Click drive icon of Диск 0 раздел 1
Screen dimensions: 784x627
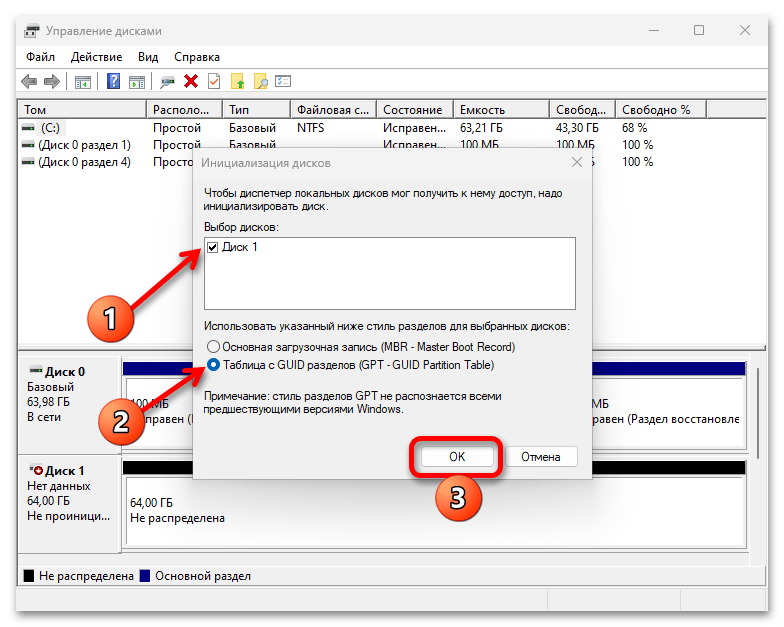28,146
